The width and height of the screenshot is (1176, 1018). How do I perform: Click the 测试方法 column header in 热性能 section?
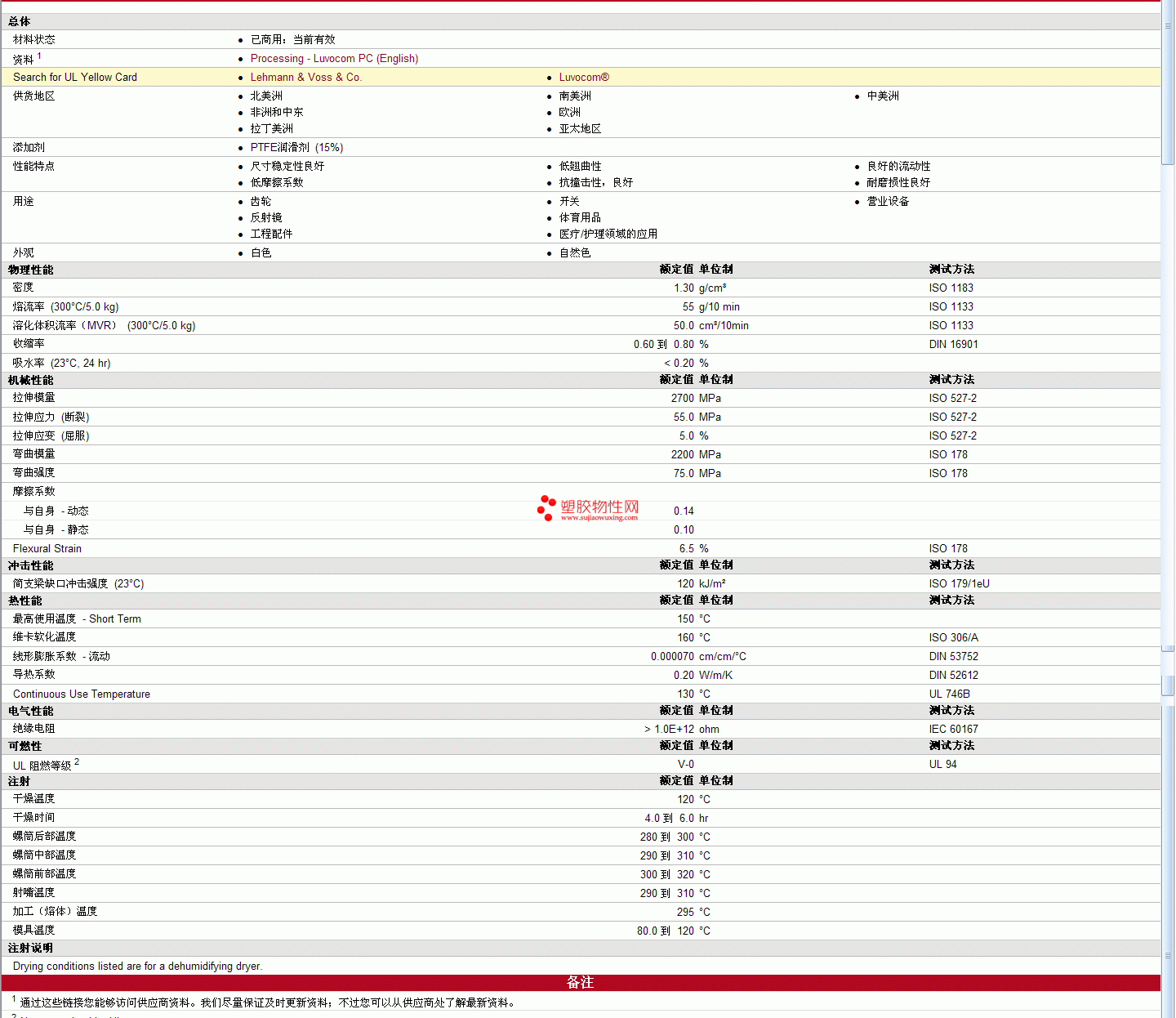(x=951, y=601)
